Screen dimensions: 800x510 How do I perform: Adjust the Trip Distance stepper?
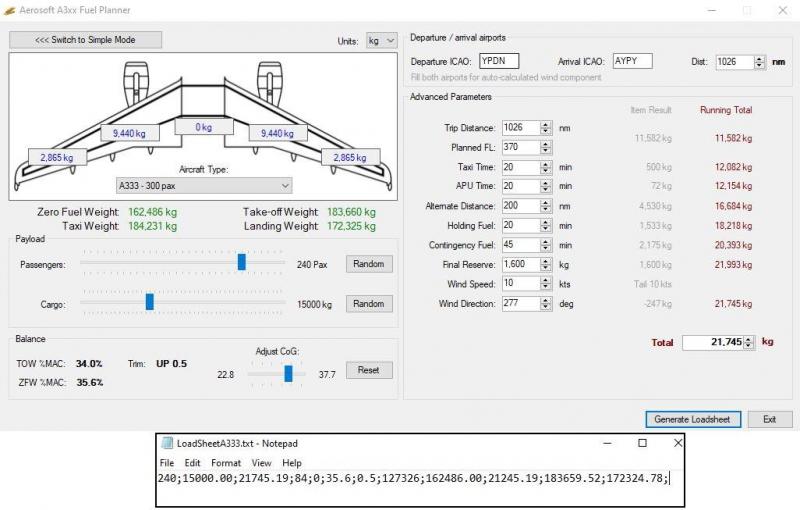pos(546,128)
